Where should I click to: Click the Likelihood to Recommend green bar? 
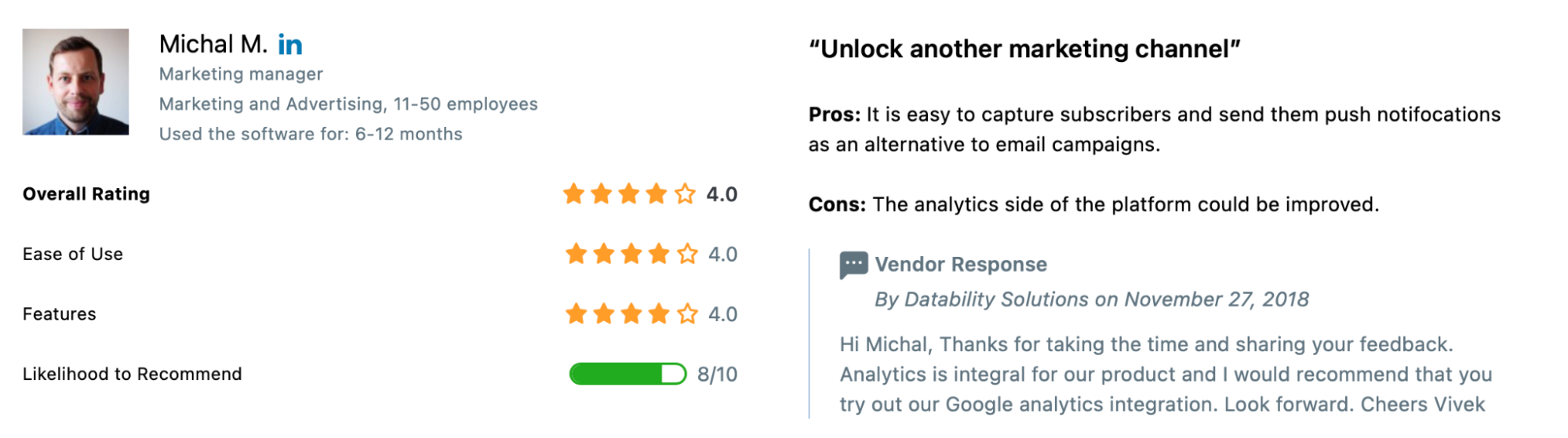click(628, 374)
